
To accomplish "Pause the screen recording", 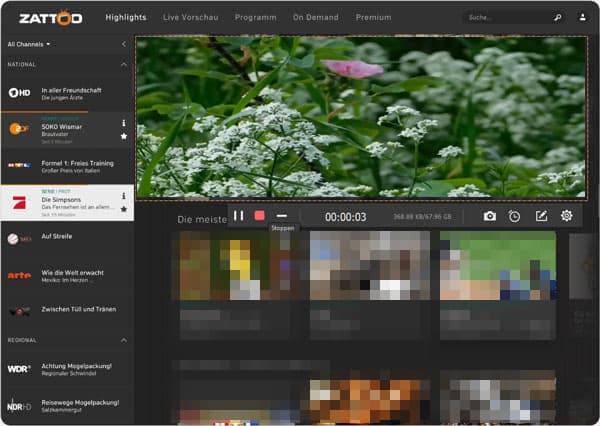I will (x=238, y=216).
